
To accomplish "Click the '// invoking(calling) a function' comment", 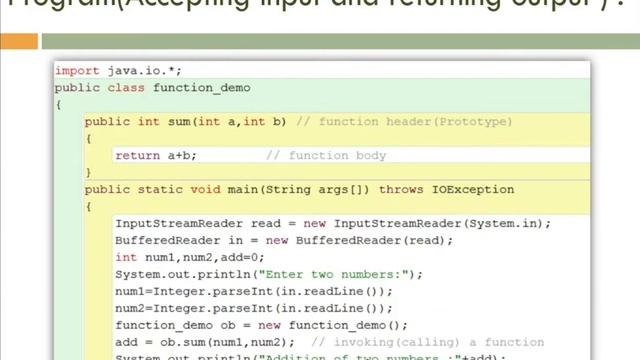I will tap(428, 342).
